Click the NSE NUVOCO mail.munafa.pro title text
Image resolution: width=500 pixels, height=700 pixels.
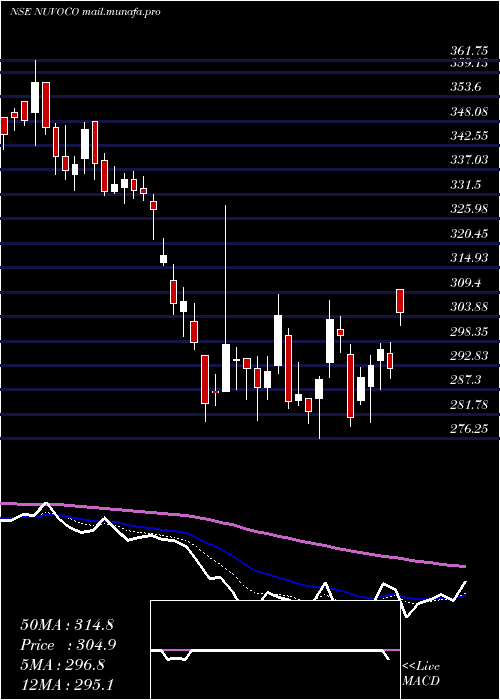[x=85, y=12]
